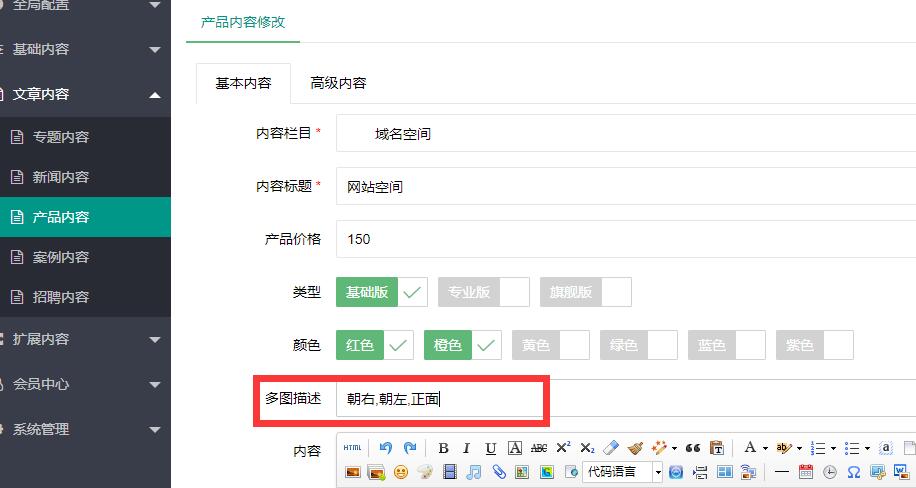Open 招聘内容 in sidebar
The image size is (916, 488).
(x=85, y=297)
